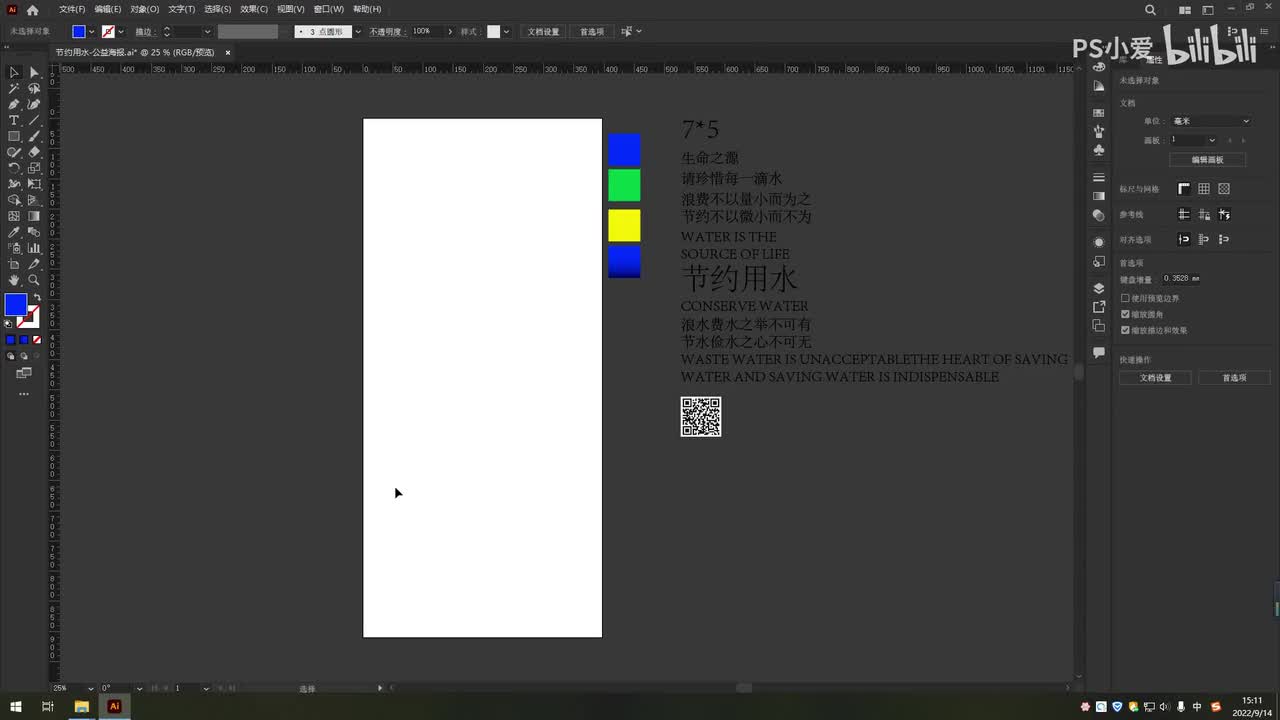Image resolution: width=1280 pixels, height=720 pixels.
Task: Select the Direct Selection tool
Action: (x=34, y=72)
